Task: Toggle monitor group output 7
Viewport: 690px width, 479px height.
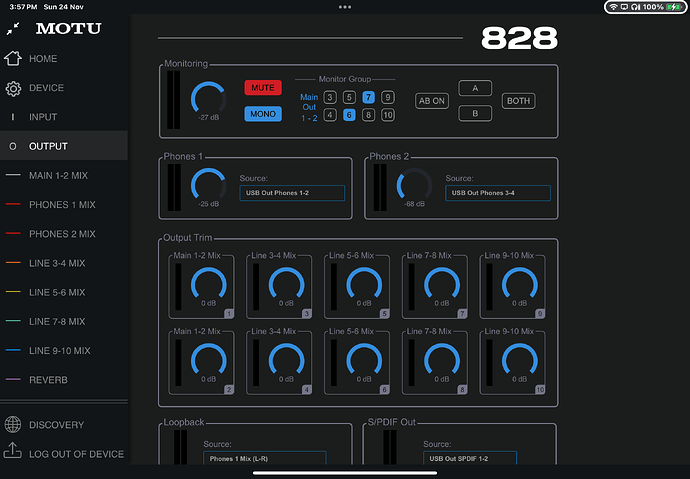Action: [368, 97]
